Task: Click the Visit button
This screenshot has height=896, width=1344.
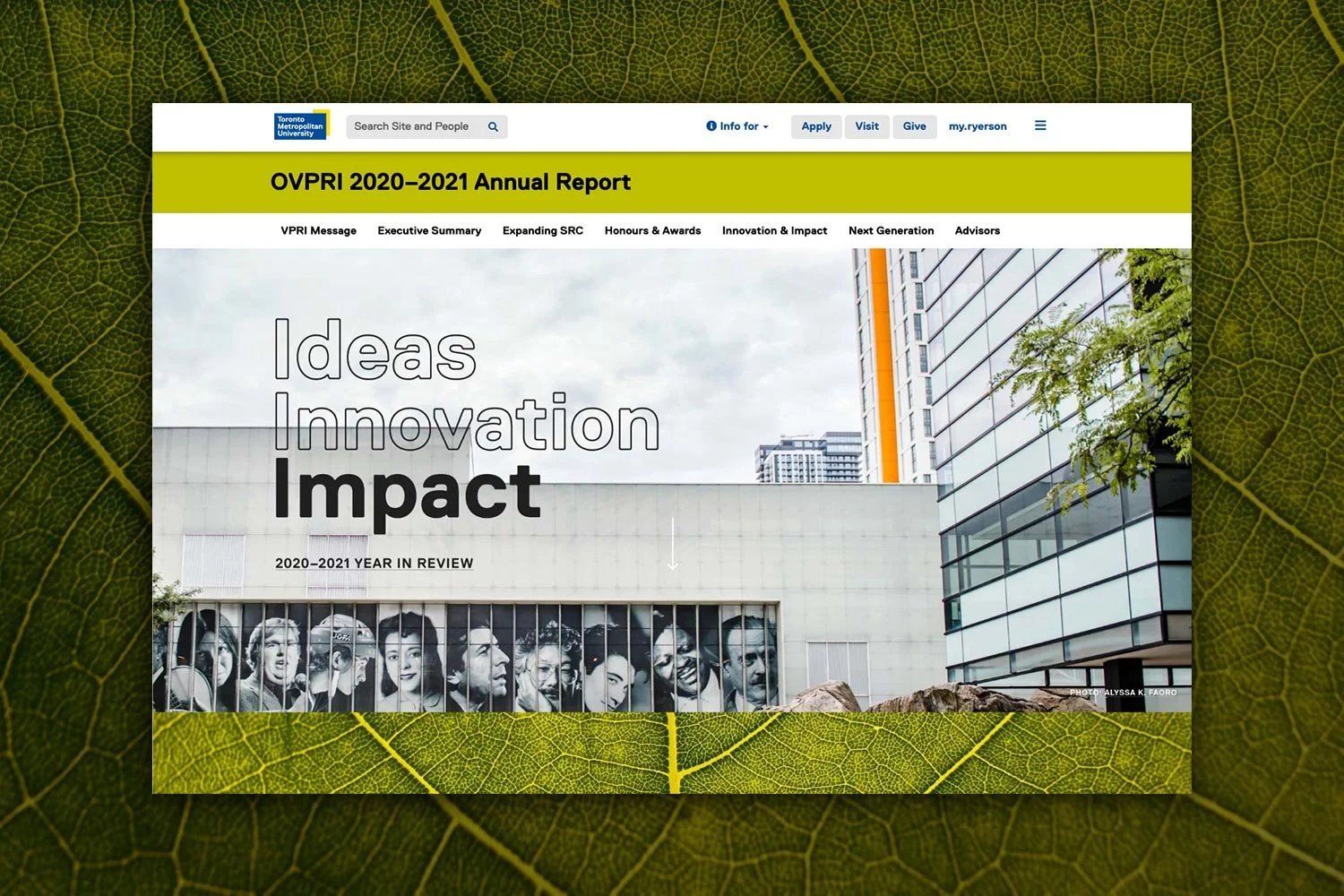Action: [x=866, y=126]
